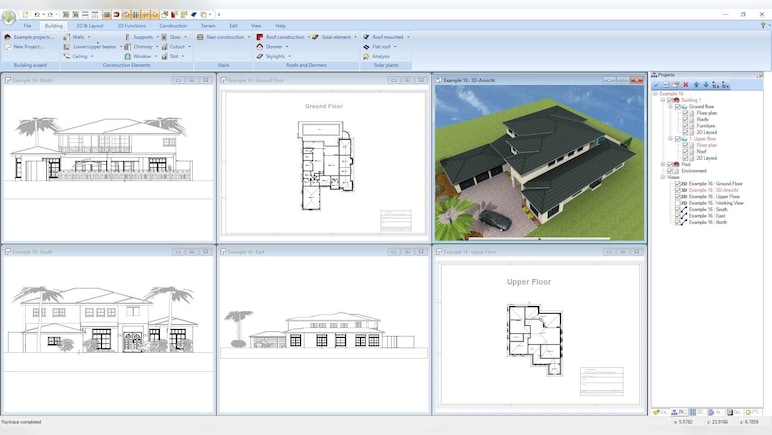Click the red magnet snap icon
This screenshot has height=435, width=772.
click(x=116, y=15)
